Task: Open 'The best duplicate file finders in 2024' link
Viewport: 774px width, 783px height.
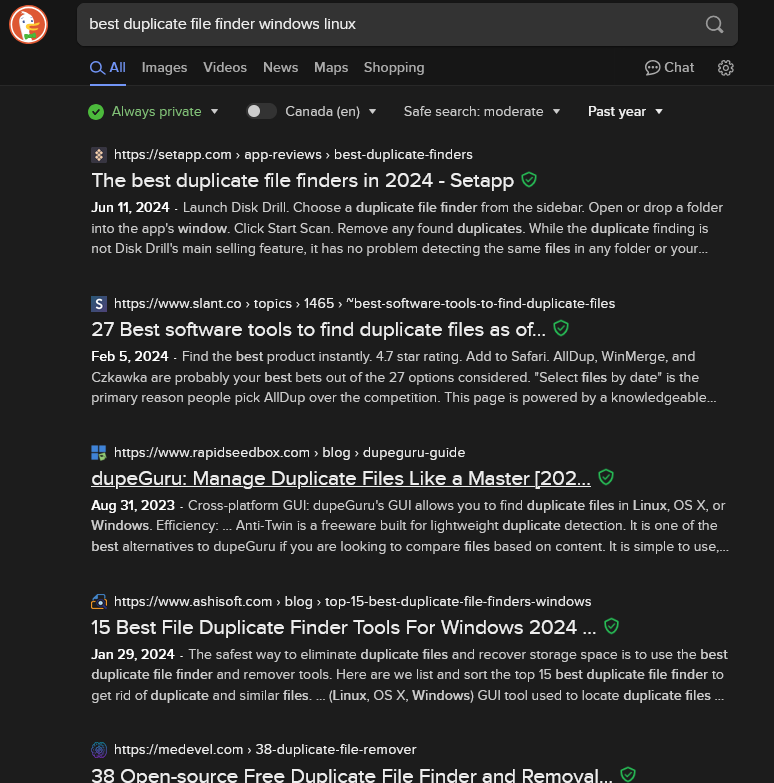Action: tap(303, 180)
